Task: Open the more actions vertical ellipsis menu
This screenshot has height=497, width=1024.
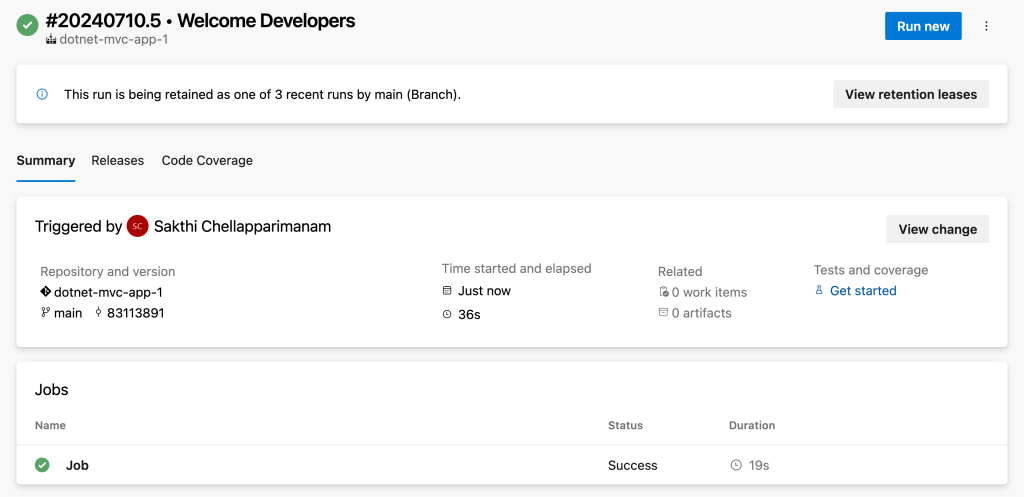Action: [x=986, y=26]
